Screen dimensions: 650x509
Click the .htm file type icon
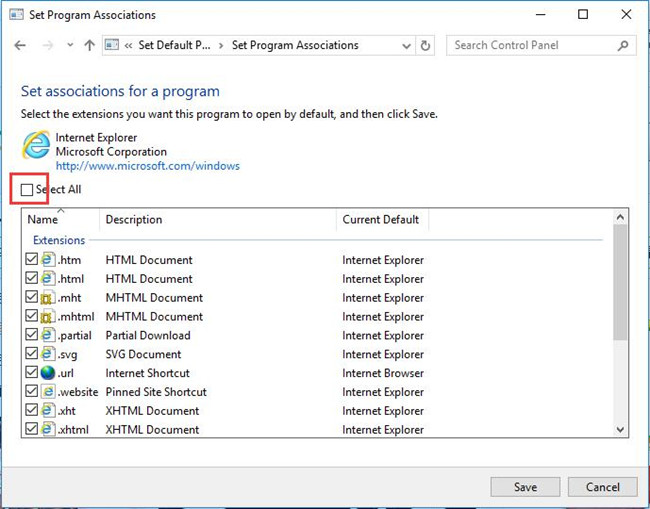48,259
